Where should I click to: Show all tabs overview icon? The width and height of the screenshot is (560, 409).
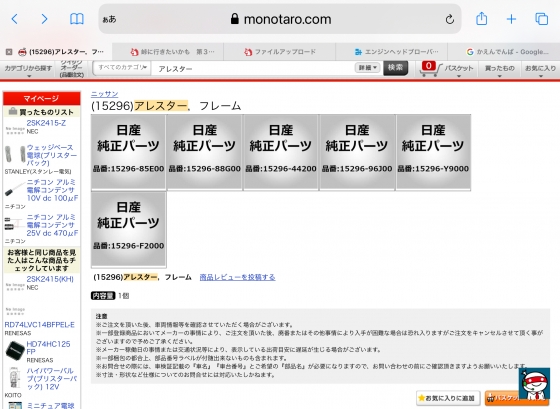pyautogui.click(x=541, y=19)
